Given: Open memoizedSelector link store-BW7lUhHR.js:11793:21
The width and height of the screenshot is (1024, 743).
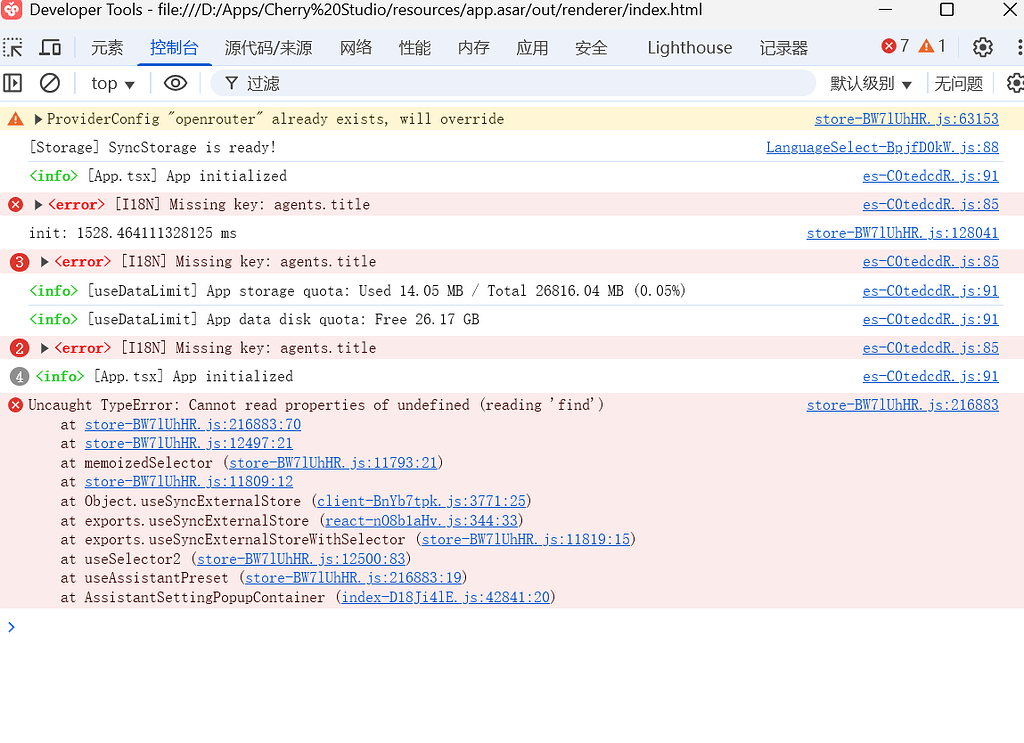Looking at the screenshot, I should tap(333, 463).
